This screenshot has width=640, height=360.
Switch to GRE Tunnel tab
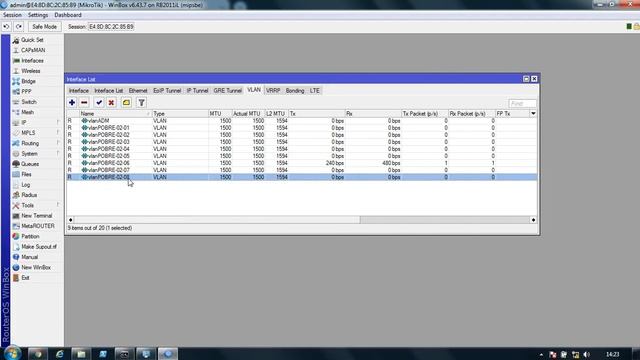(x=227, y=91)
